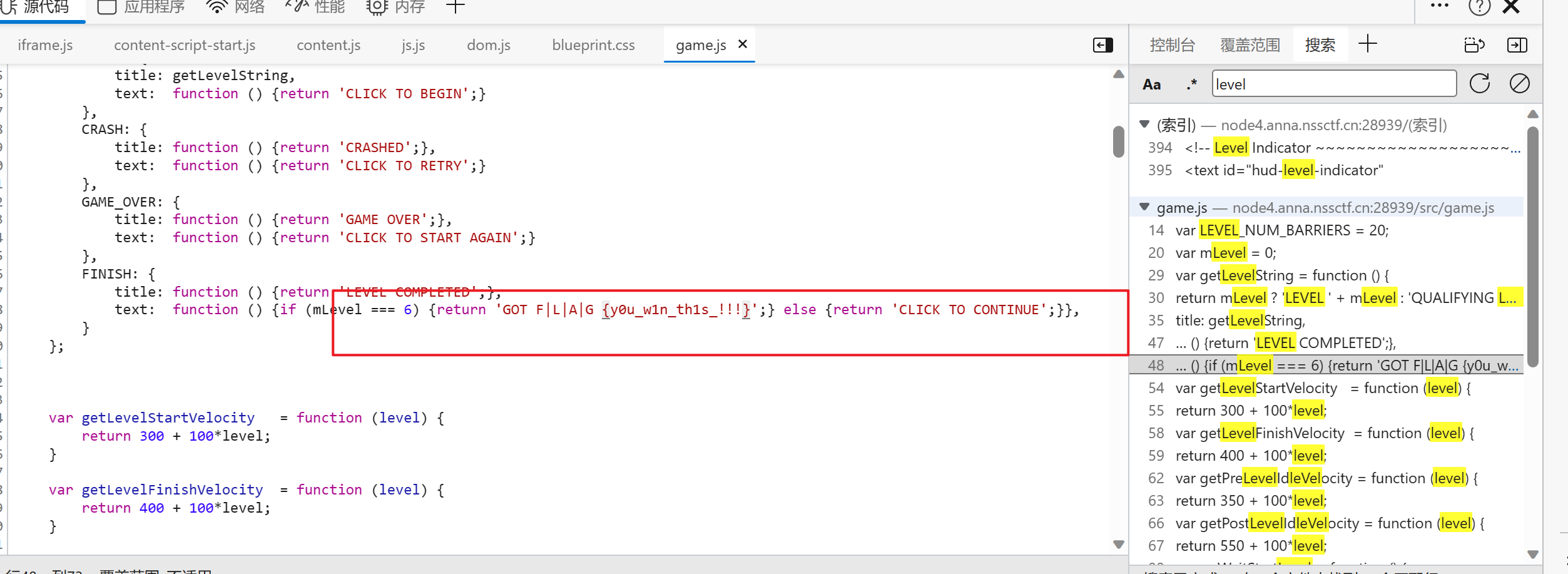The height and width of the screenshot is (574, 1568).
Task: Toggle regular expression search option
Action: click(1191, 84)
